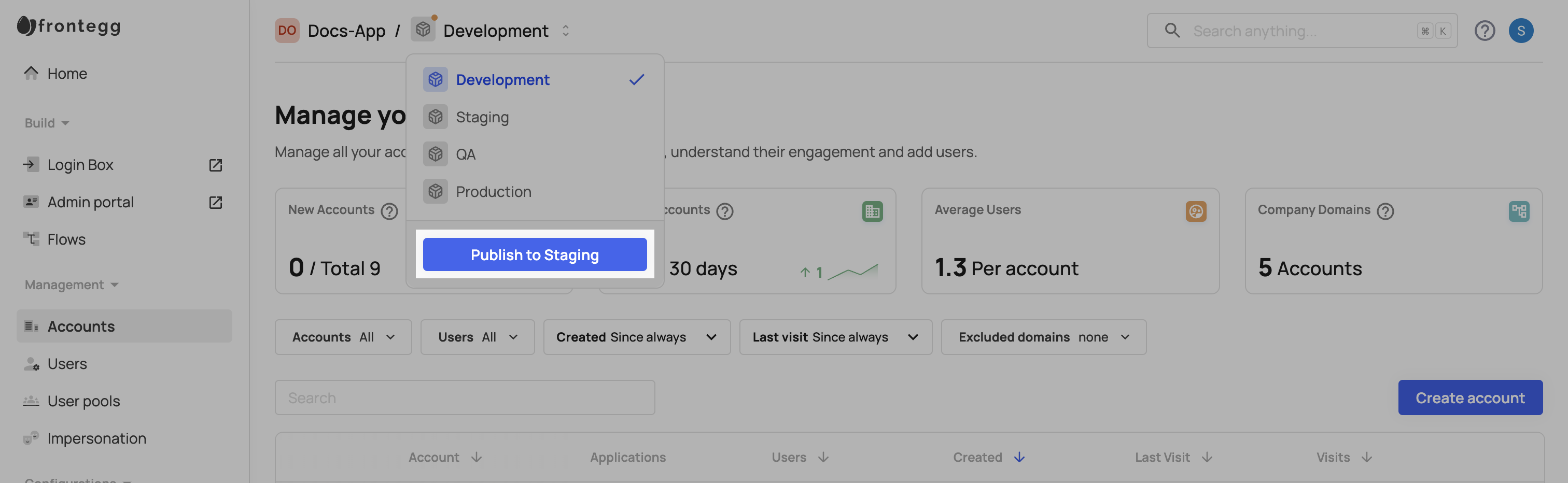Open the Created Since always dropdown
The height and width of the screenshot is (483, 1568).
coord(636,337)
